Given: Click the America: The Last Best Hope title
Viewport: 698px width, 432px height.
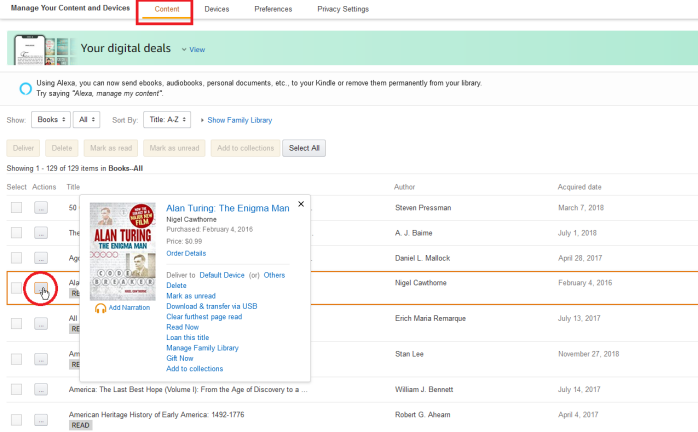Looking at the screenshot, I should 188,389.
